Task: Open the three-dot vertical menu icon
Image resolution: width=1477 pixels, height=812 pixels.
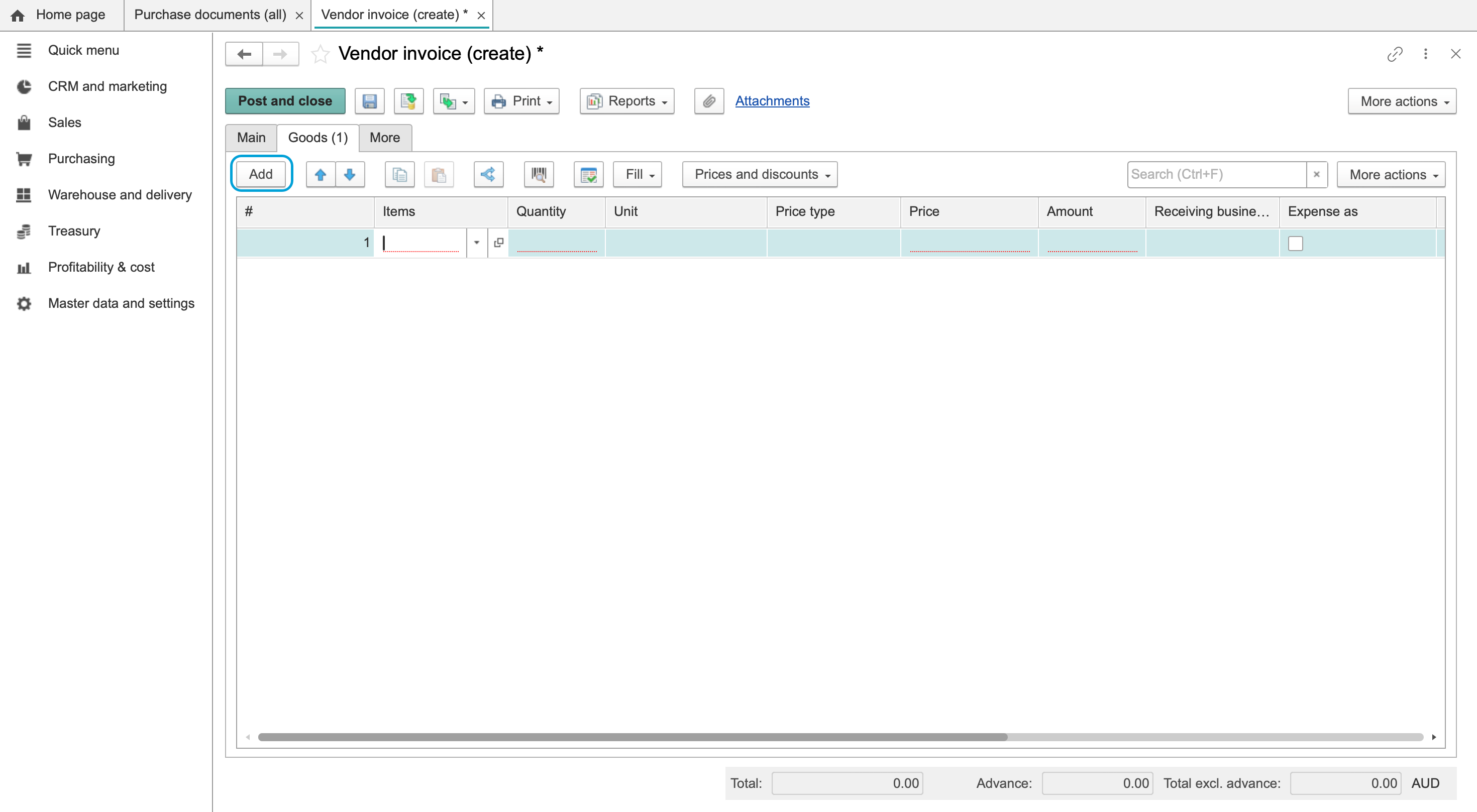Action: pyautogui.click(x=1425, y=54)
